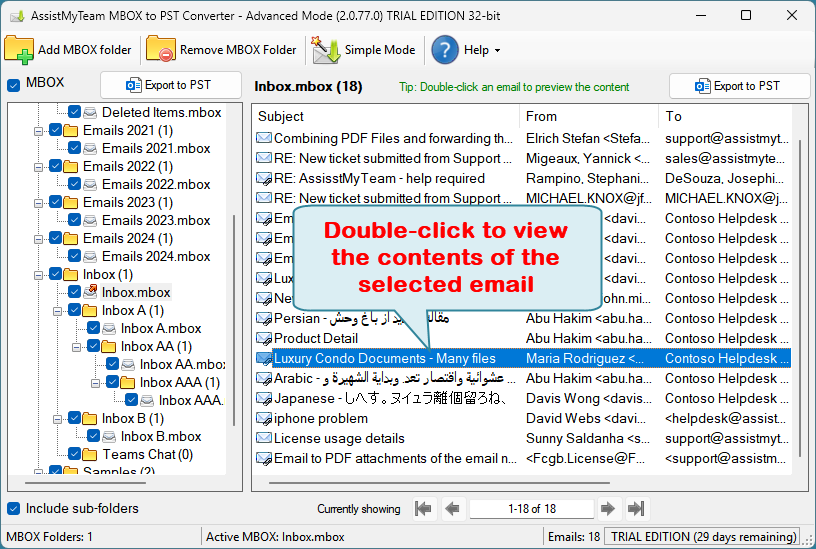
Task: Click the TRIAL EDITION days remaining status
Action: click(x=704, y=537)
